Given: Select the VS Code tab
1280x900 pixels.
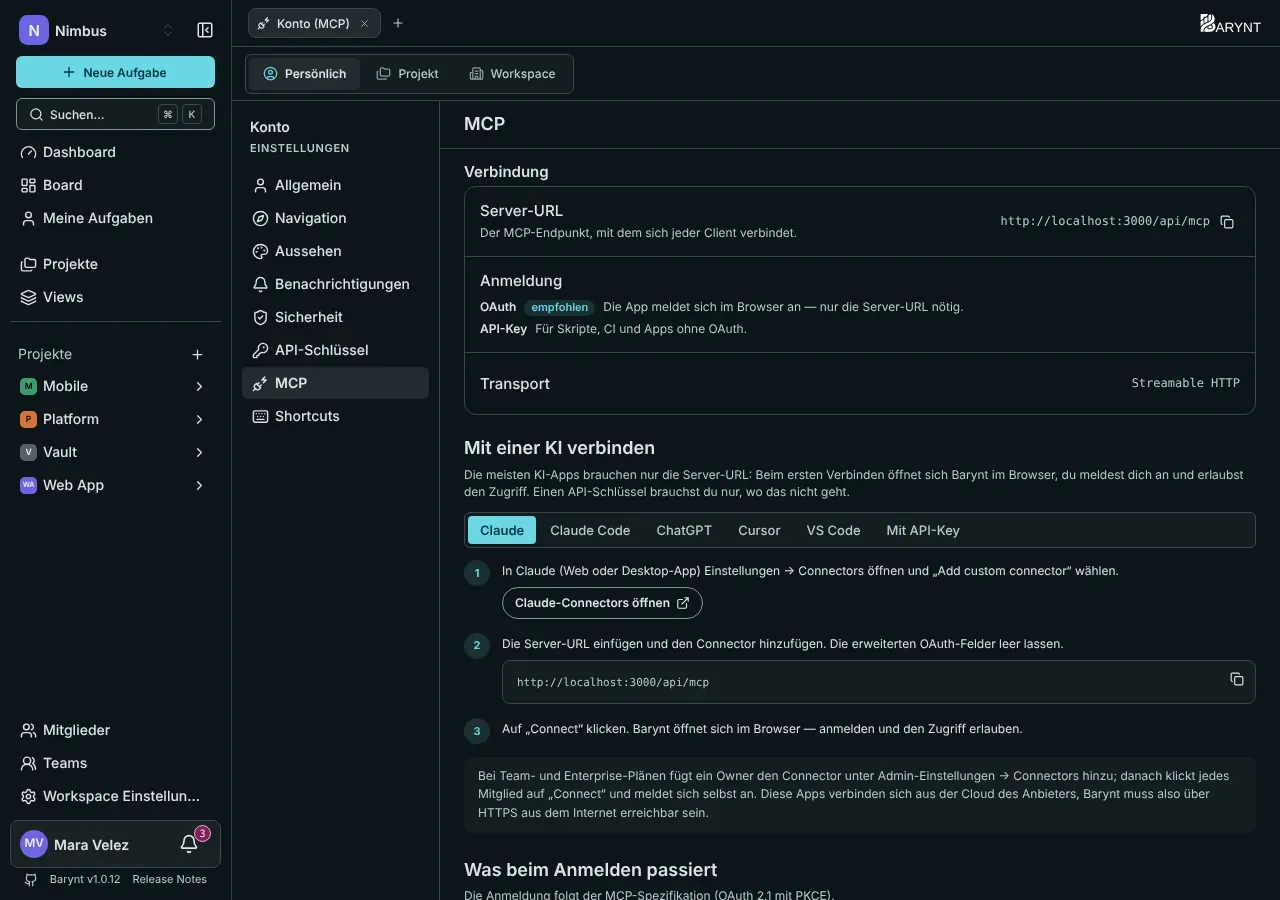Looking at the screenshot, I should 833,530.
